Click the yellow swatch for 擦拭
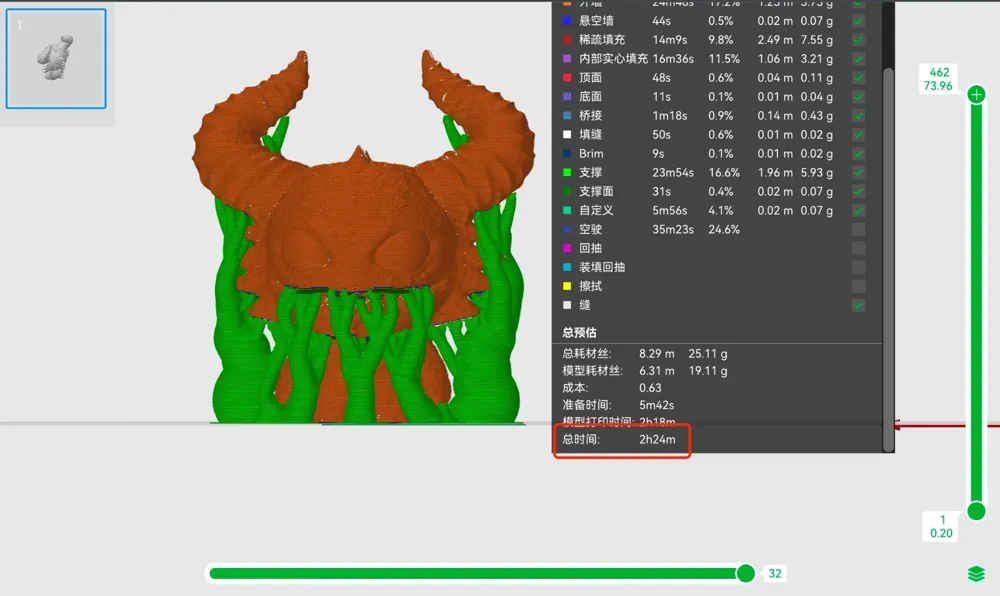The width and height of the screenshot is (1000, 596). point(567,286)
